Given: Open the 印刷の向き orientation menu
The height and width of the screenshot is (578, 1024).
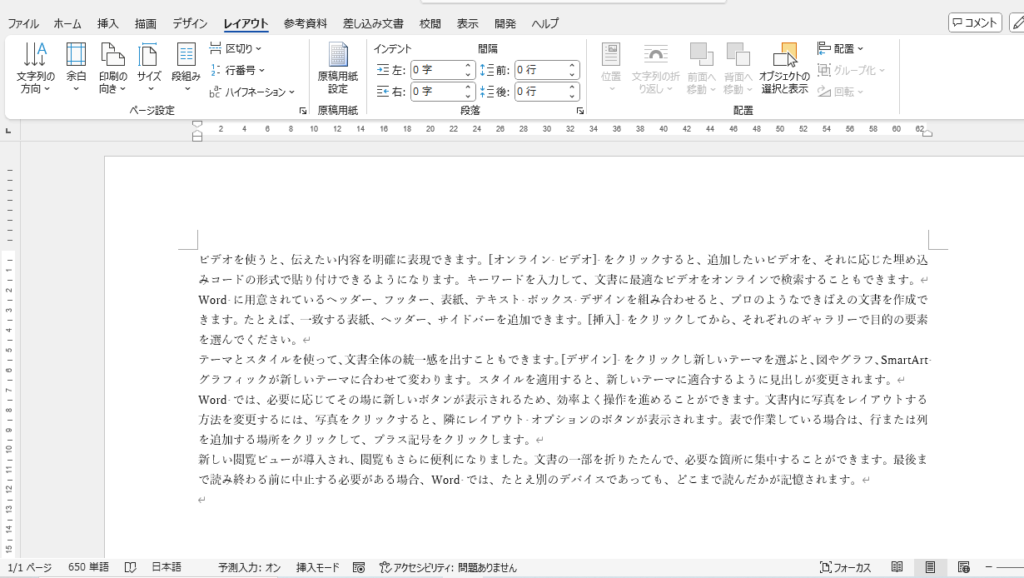Looking at the screenshot, I should (112, 69).
